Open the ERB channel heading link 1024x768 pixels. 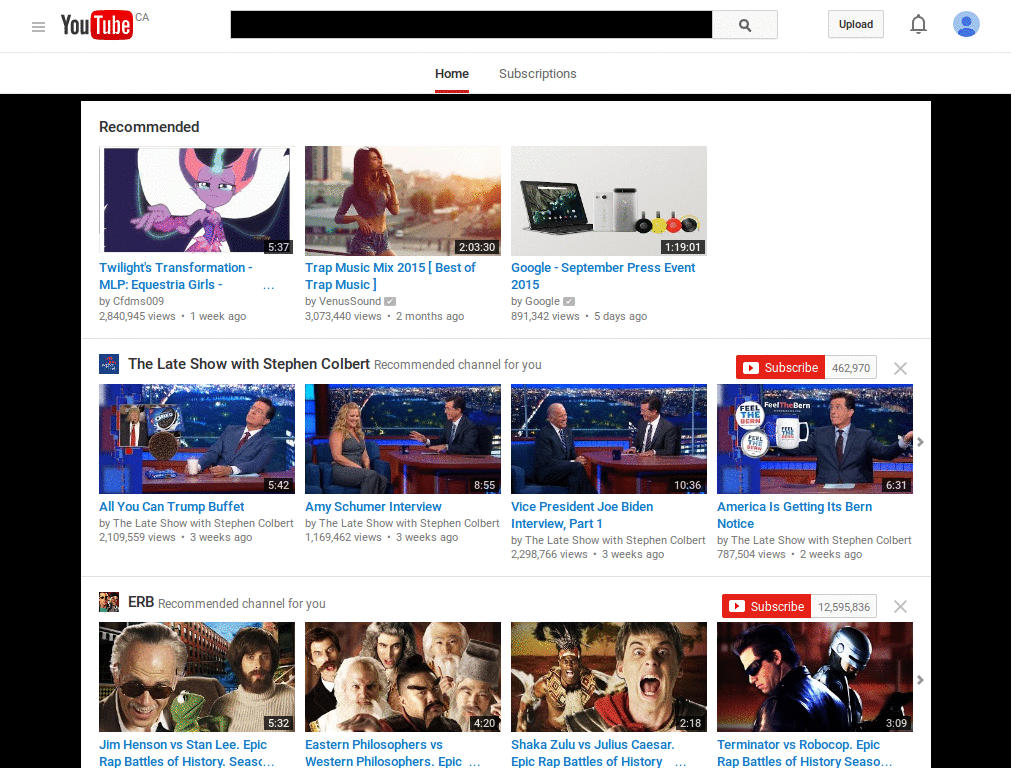click(141, 602)
